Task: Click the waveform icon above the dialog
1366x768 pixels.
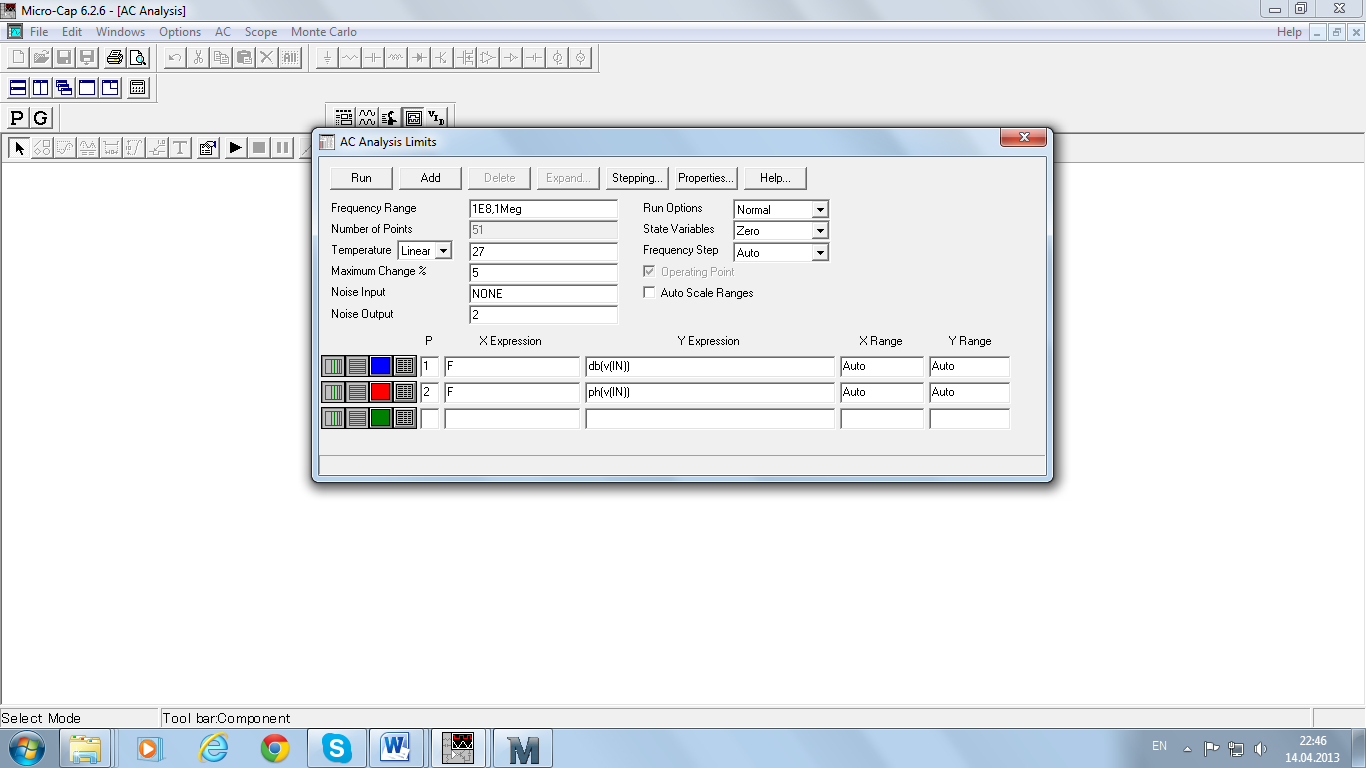Action: pos(367,117)
